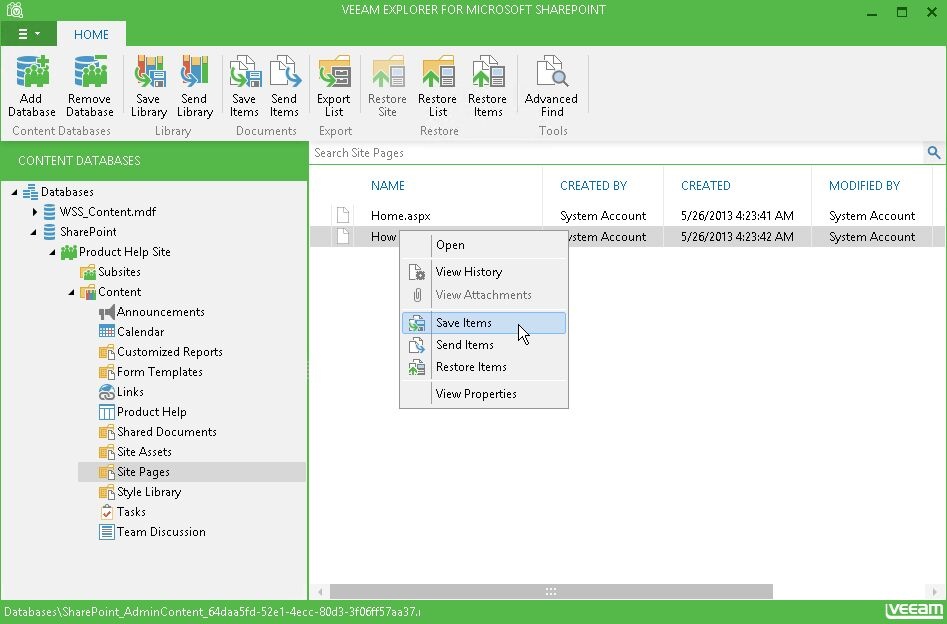
Task: Sort by the NAME column header
Action: 388,185
